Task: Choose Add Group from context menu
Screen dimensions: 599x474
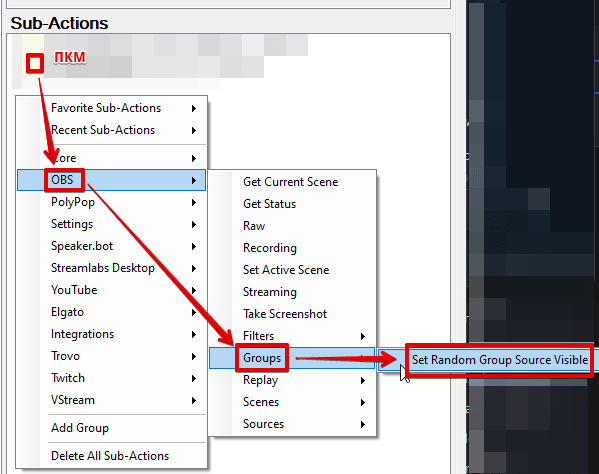Action: (x=111, y=428)
